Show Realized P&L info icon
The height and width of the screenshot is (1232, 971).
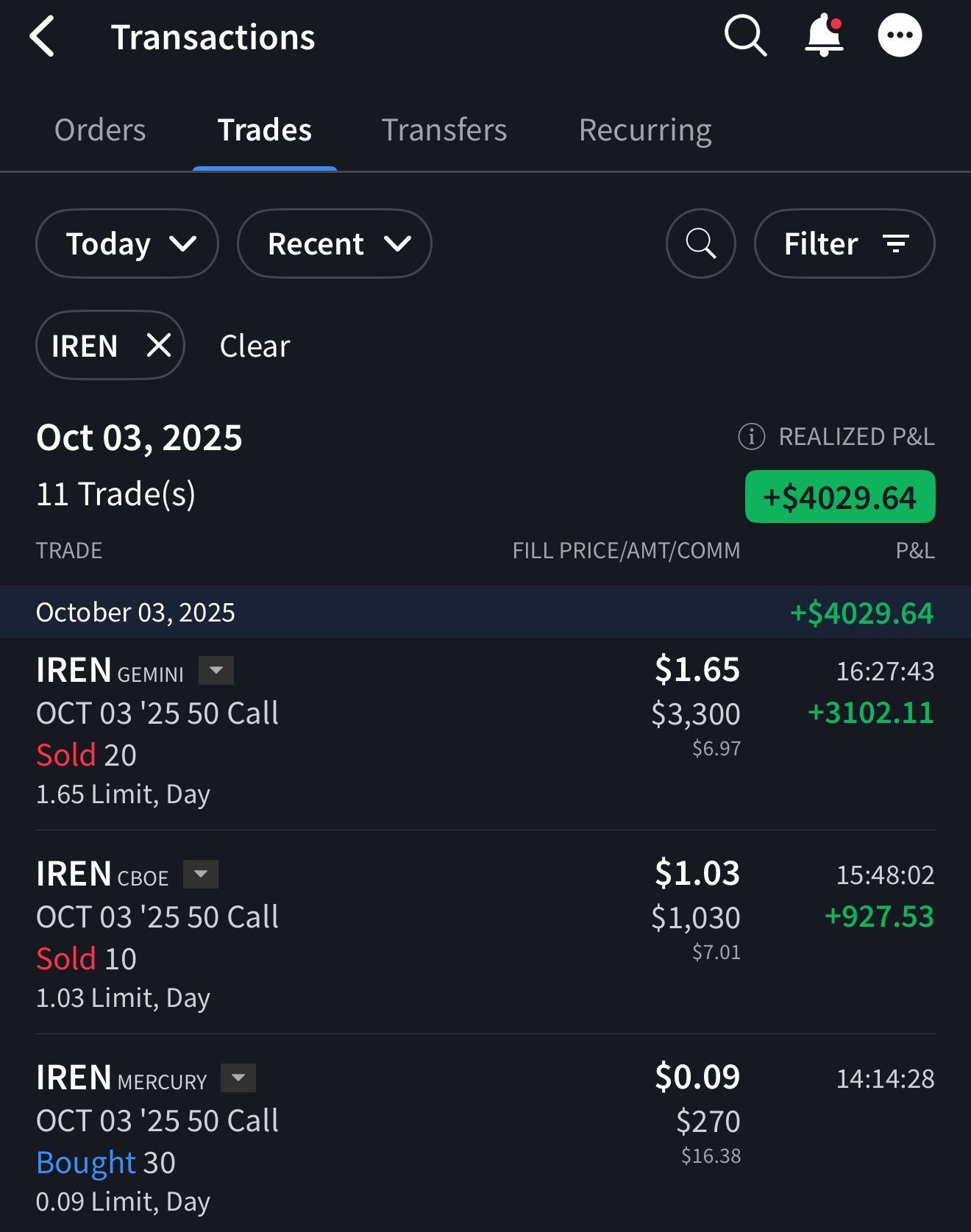(751, 436)
